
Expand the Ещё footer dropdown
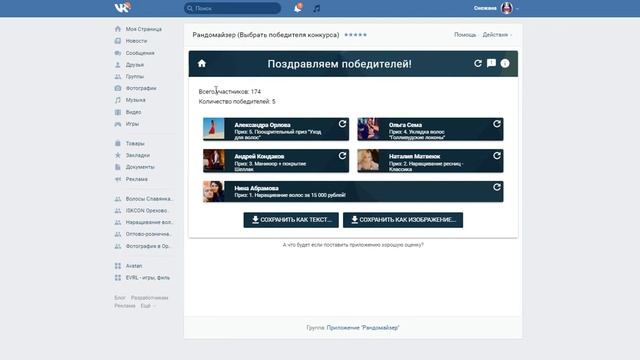pyautogui.click(x=147, y=306)
